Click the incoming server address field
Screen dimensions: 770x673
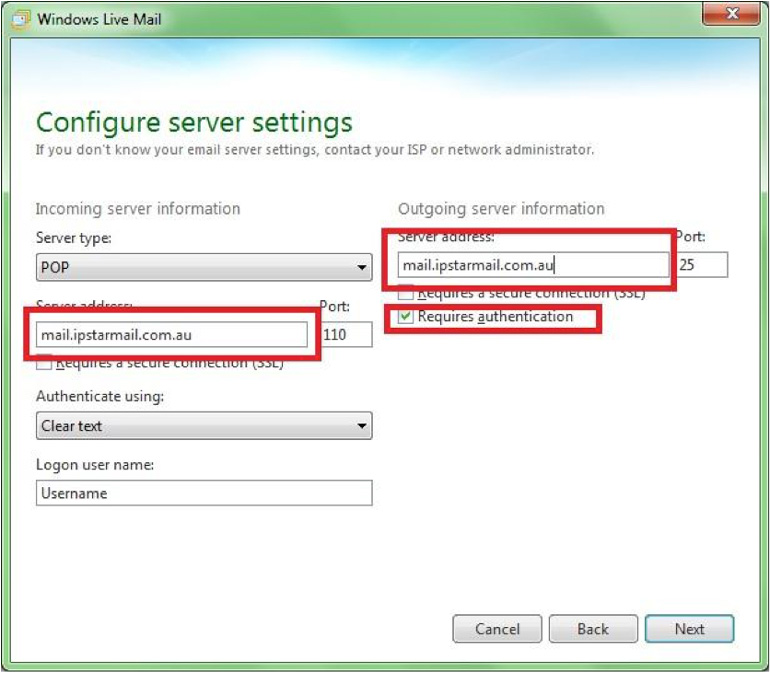pyautogui.click(x=172, y=335)
